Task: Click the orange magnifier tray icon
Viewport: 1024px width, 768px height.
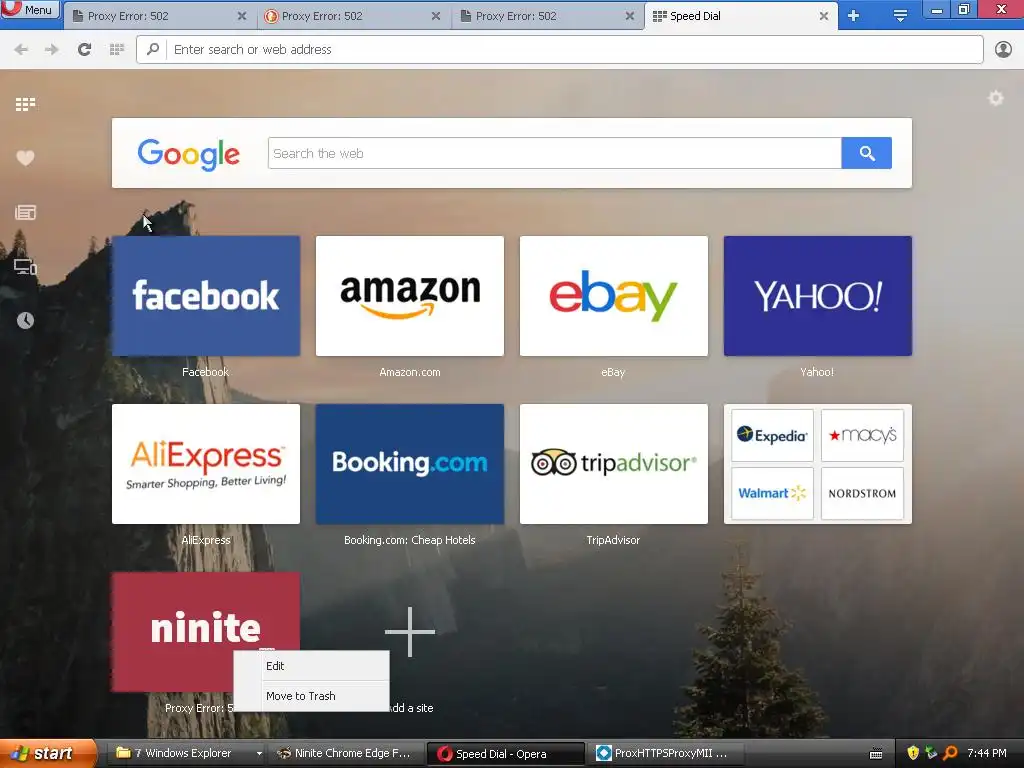Action: (950, 754)
